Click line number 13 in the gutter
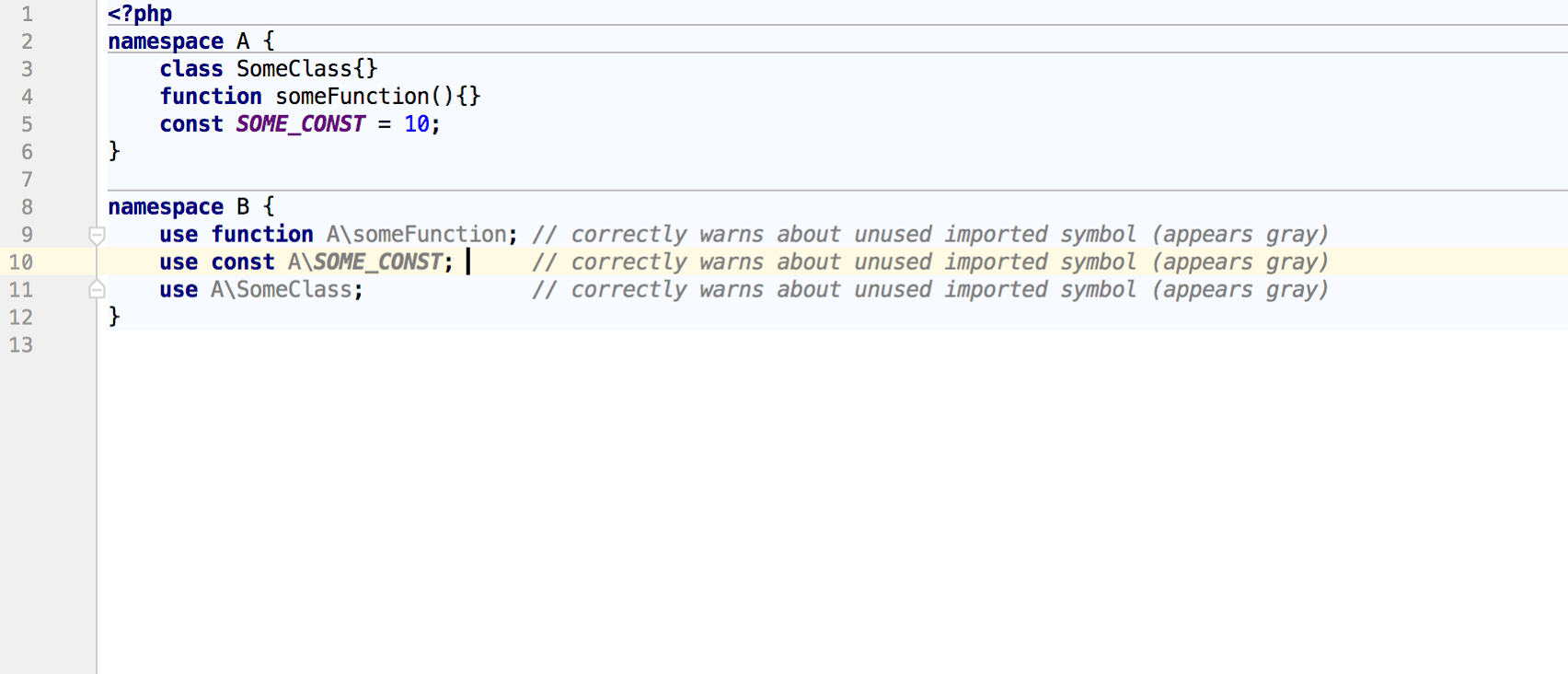Screen dimensions: 1568x674 pyautogui.click(x=21, y=345)
